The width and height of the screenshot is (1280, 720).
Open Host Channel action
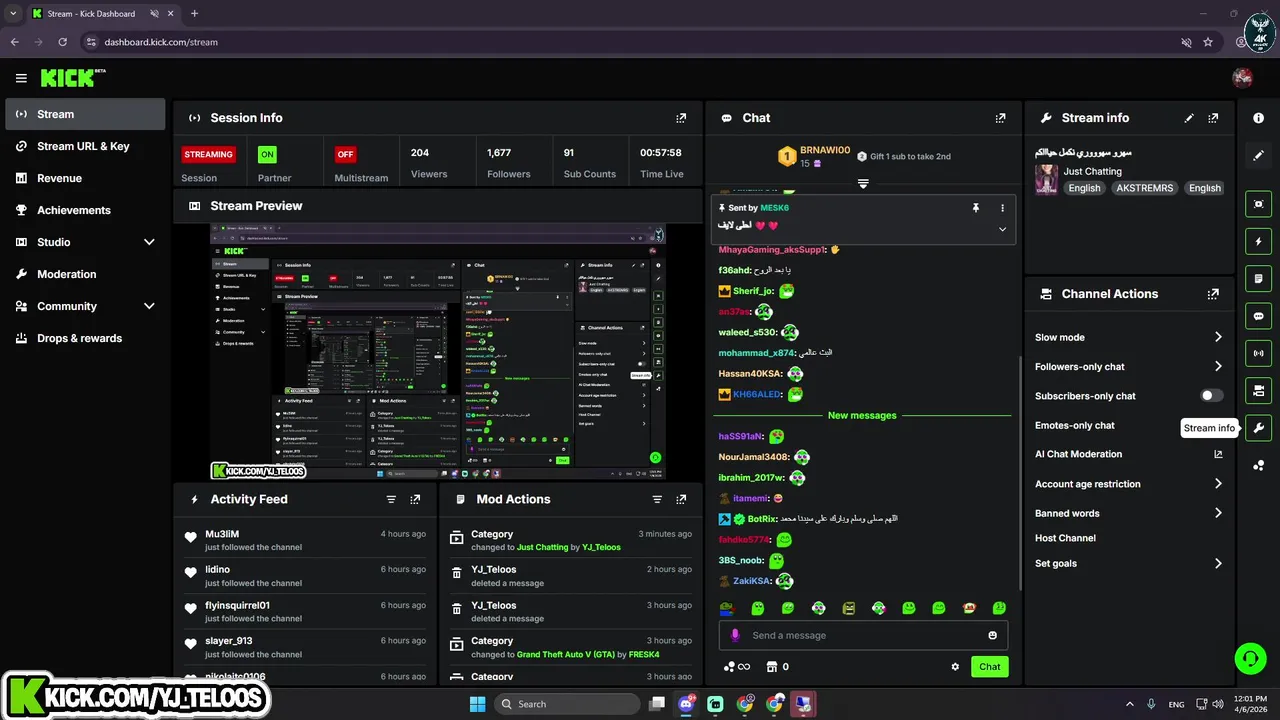tap(1065, 538)
